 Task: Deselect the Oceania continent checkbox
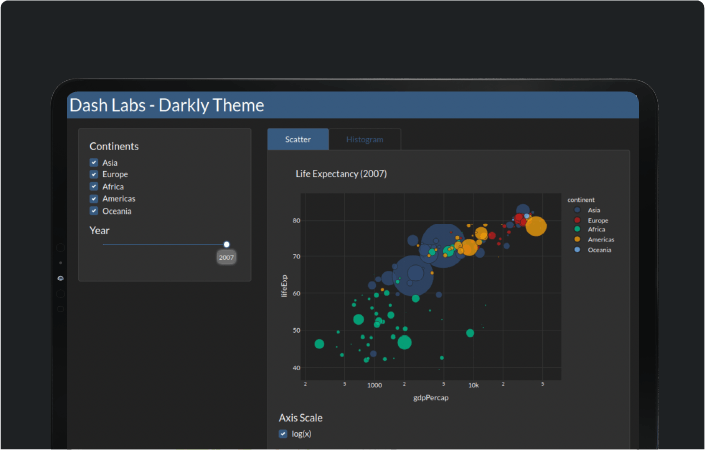click(x=94, y=211)
